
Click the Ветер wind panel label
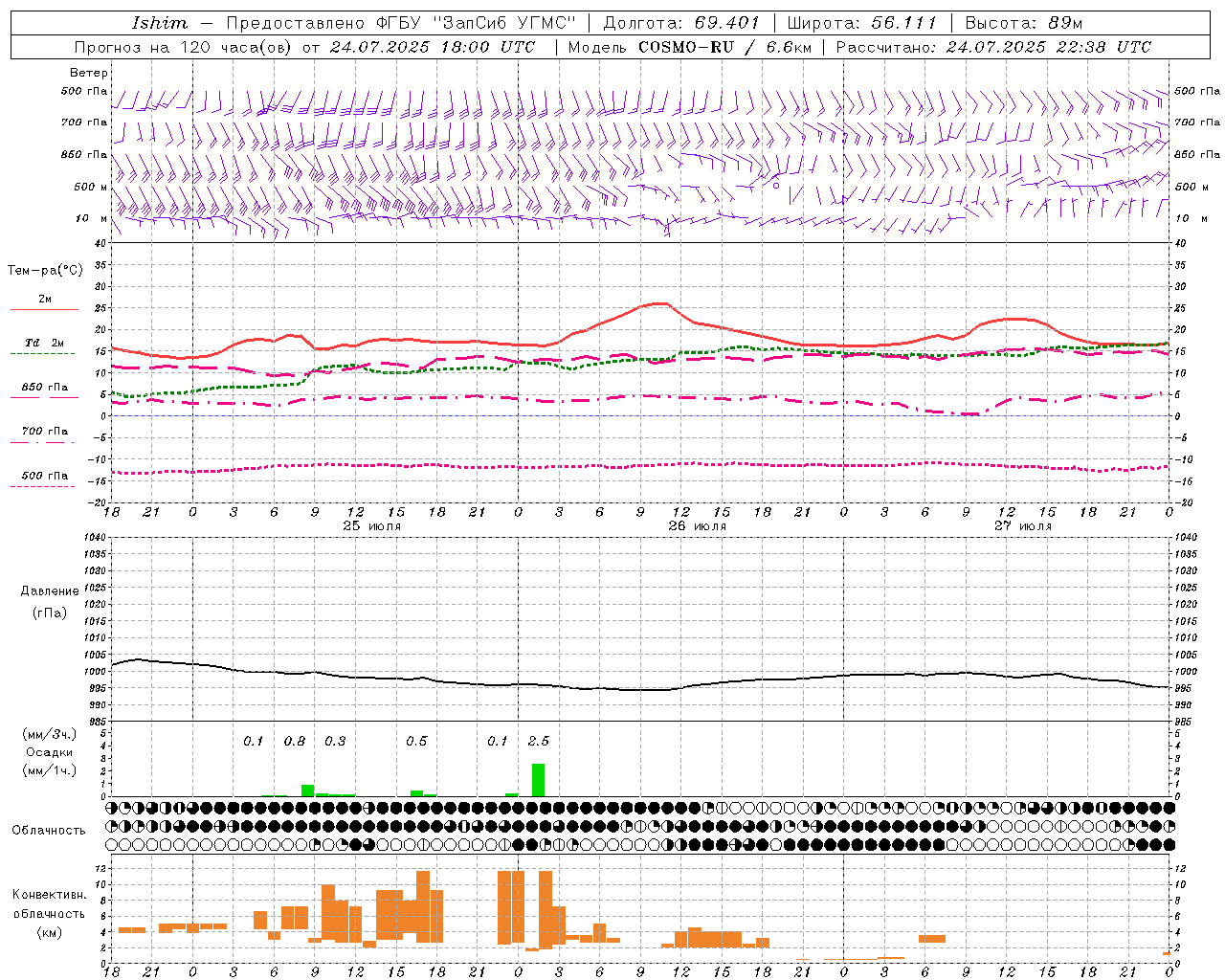[x=89, y=73]
